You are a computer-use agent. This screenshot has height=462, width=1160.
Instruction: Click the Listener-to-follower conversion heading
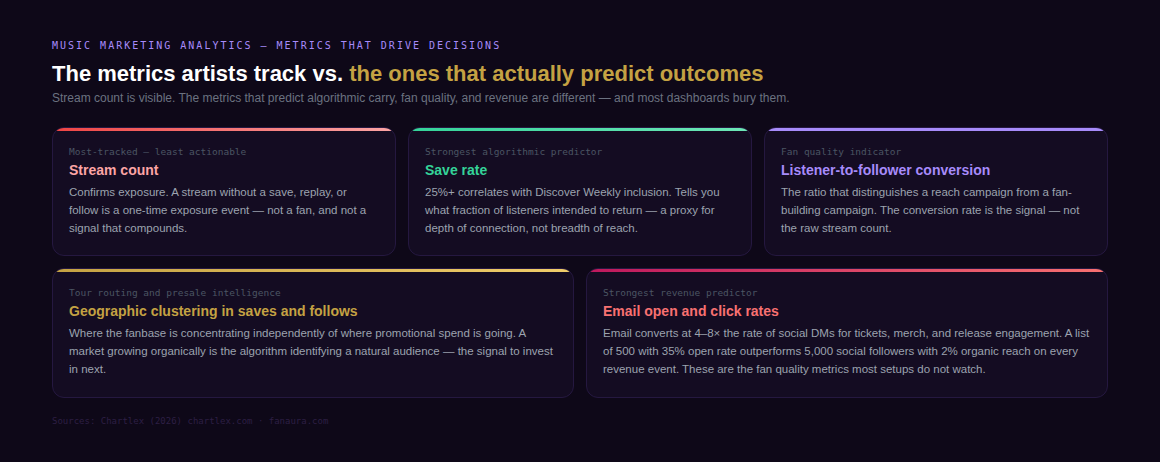(x=886, y=170)
